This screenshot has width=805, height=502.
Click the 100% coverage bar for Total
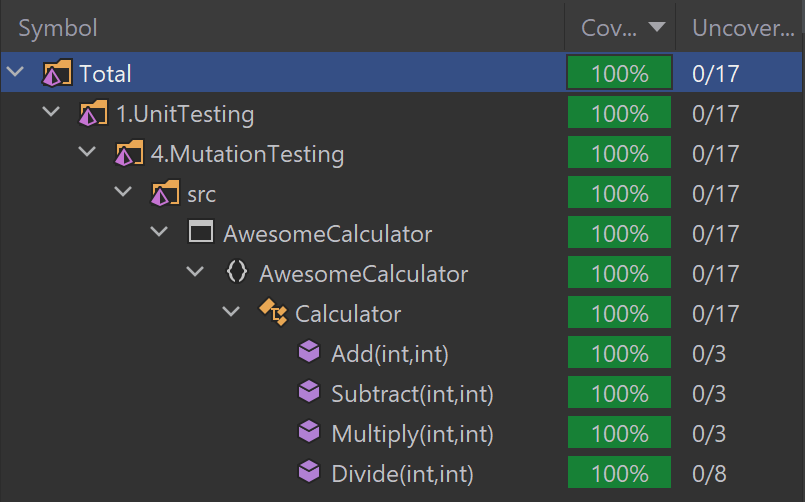pyautogui.click(x=619, y=73)
